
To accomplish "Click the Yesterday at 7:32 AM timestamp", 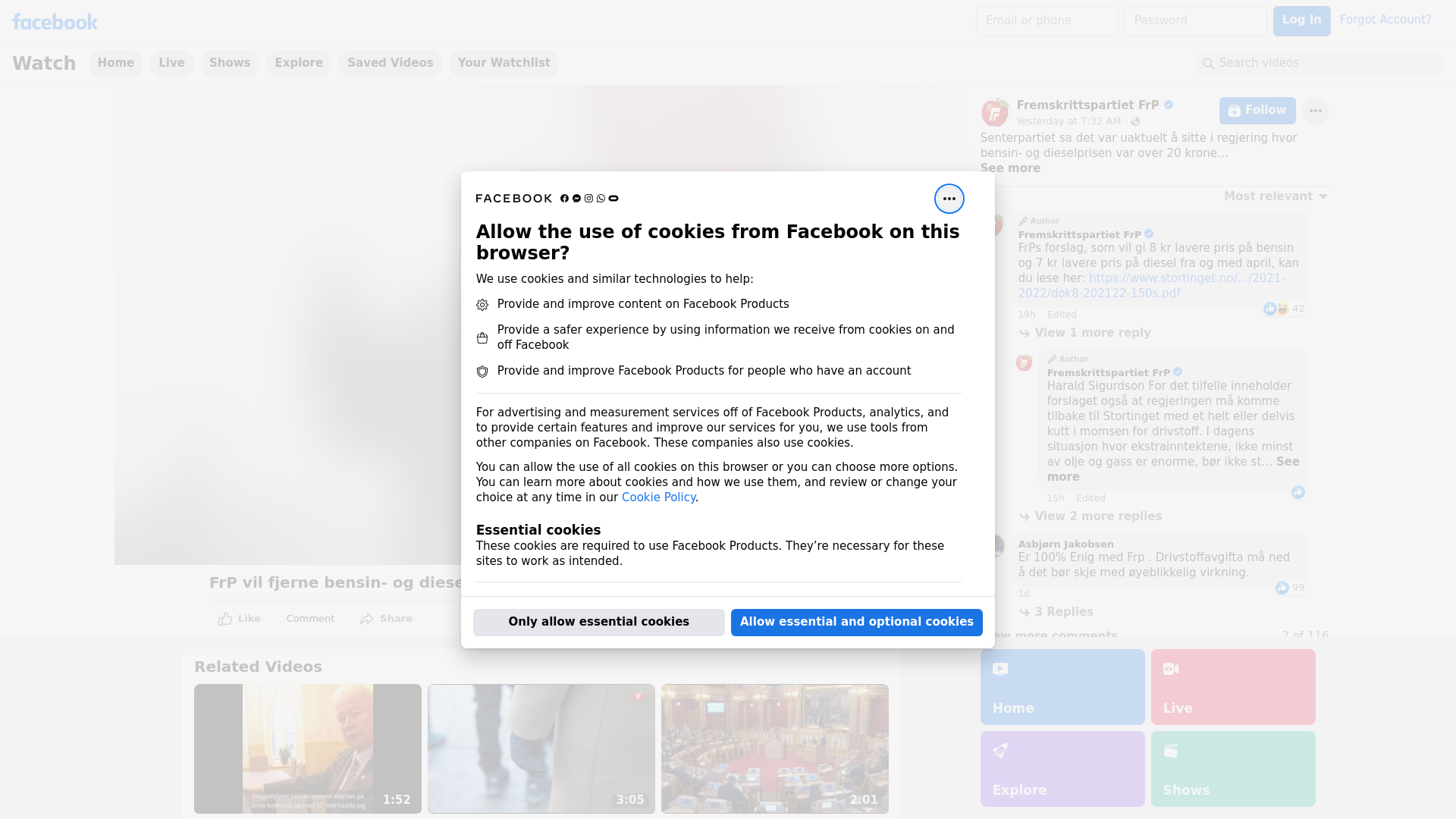I will point(1068,121).
